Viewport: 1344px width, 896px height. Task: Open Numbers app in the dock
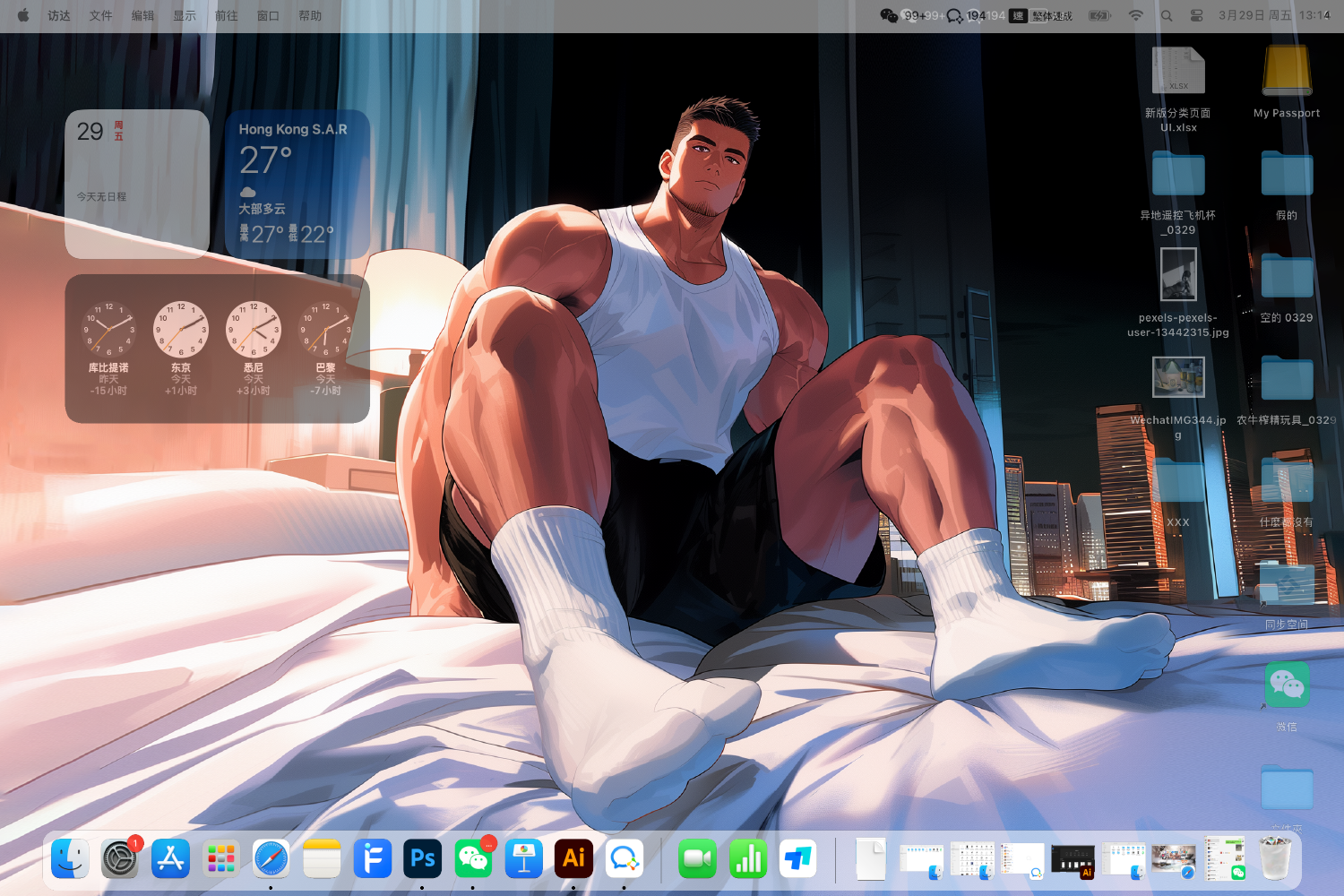click(x=747, y=859)
